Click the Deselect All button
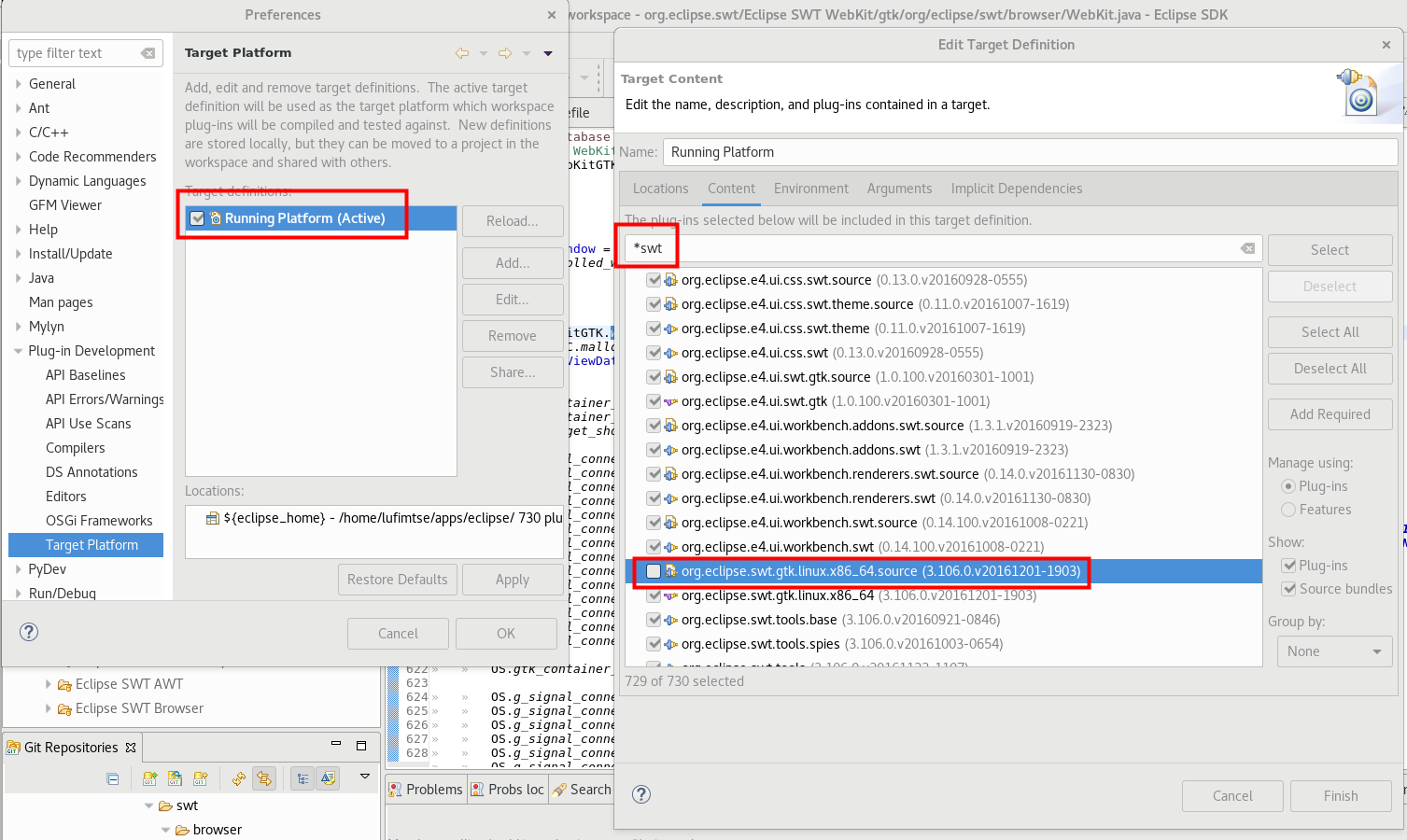 (1330, 369)
